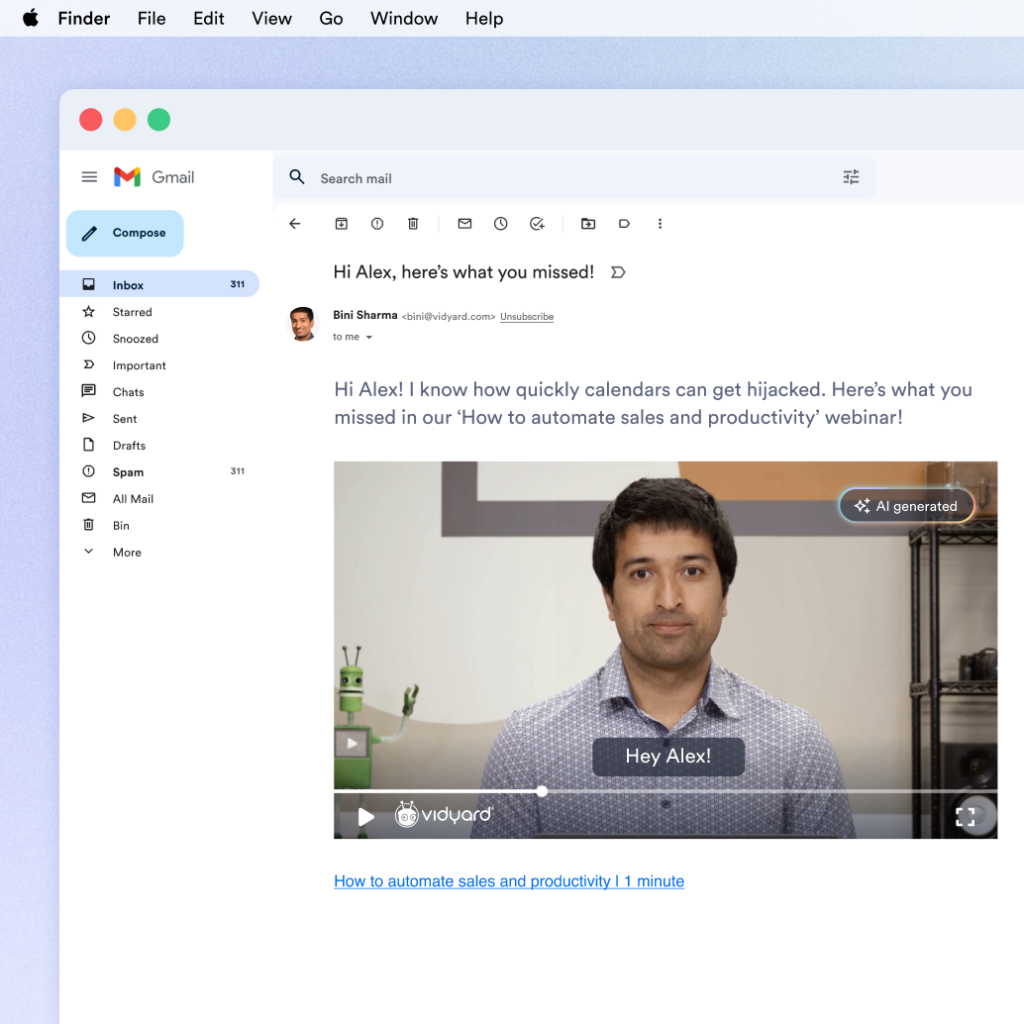Snooze this email in toolbar
The width and height of the screenshot is (1024, 1024).
coord(501,224)
